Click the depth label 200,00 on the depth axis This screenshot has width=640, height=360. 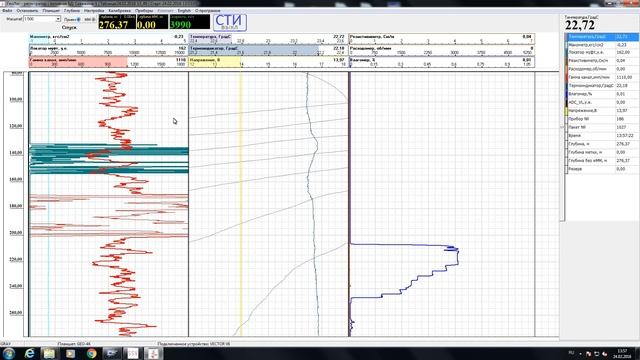pyautogui.click(x=16, y=233)
